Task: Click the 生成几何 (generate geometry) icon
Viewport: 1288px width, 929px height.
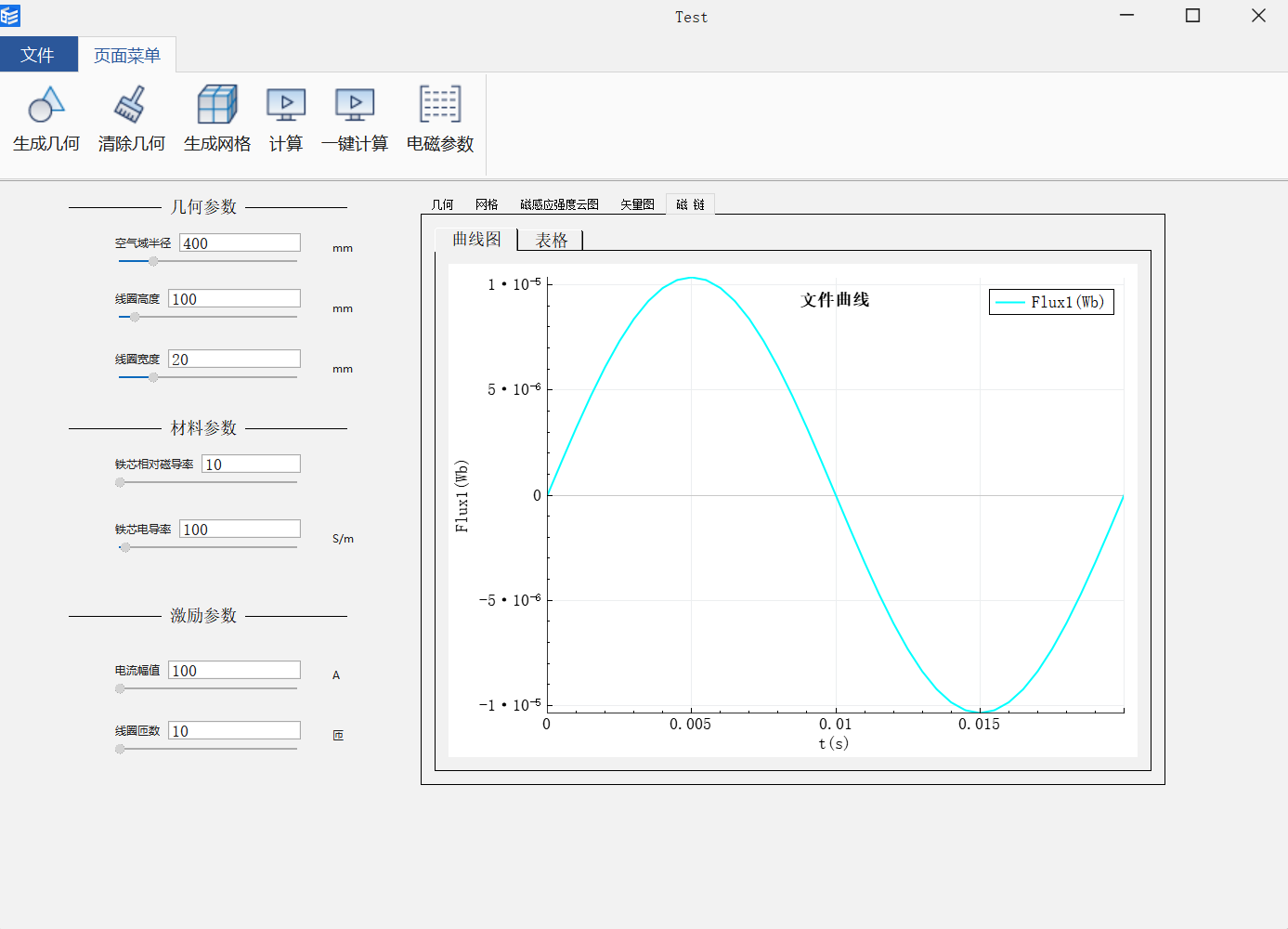Action: pos(46,104)
